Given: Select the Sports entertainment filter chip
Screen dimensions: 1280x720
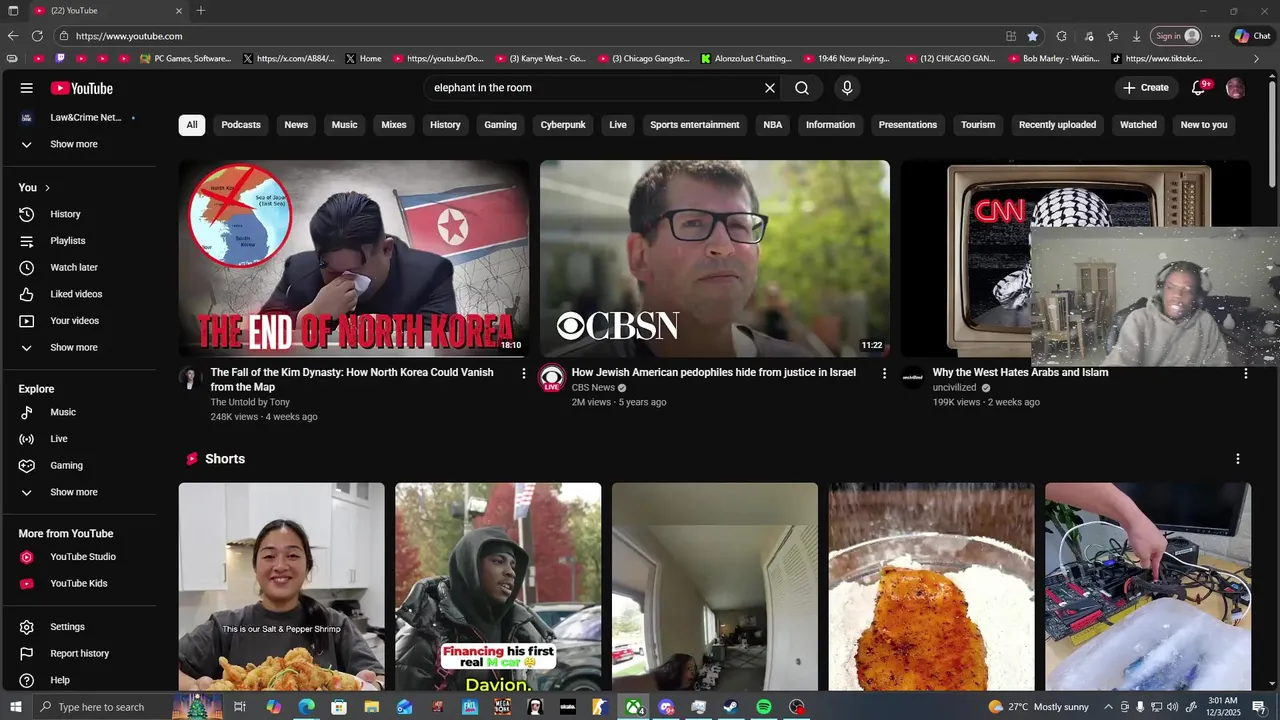Looking at the screenshot, I should point(695,125).
